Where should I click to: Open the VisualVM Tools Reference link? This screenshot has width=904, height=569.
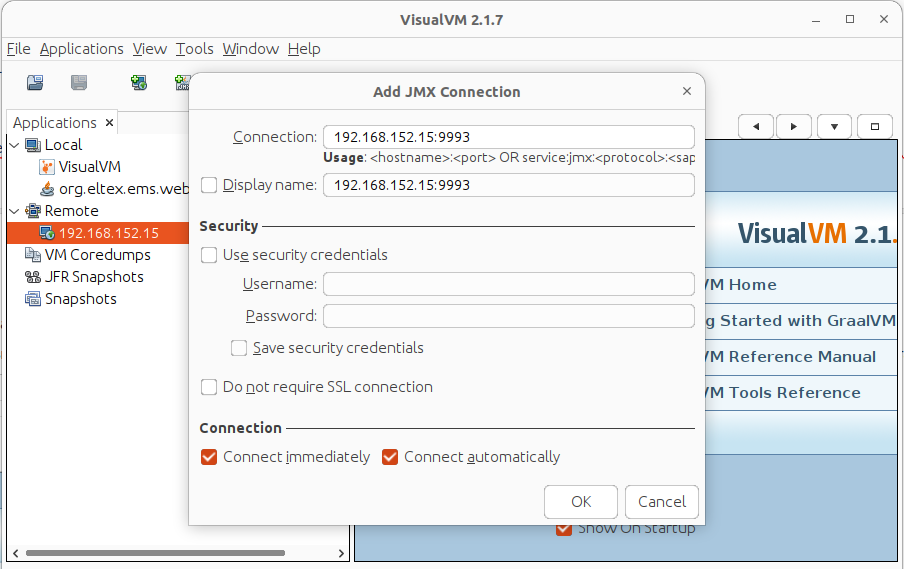783,393
